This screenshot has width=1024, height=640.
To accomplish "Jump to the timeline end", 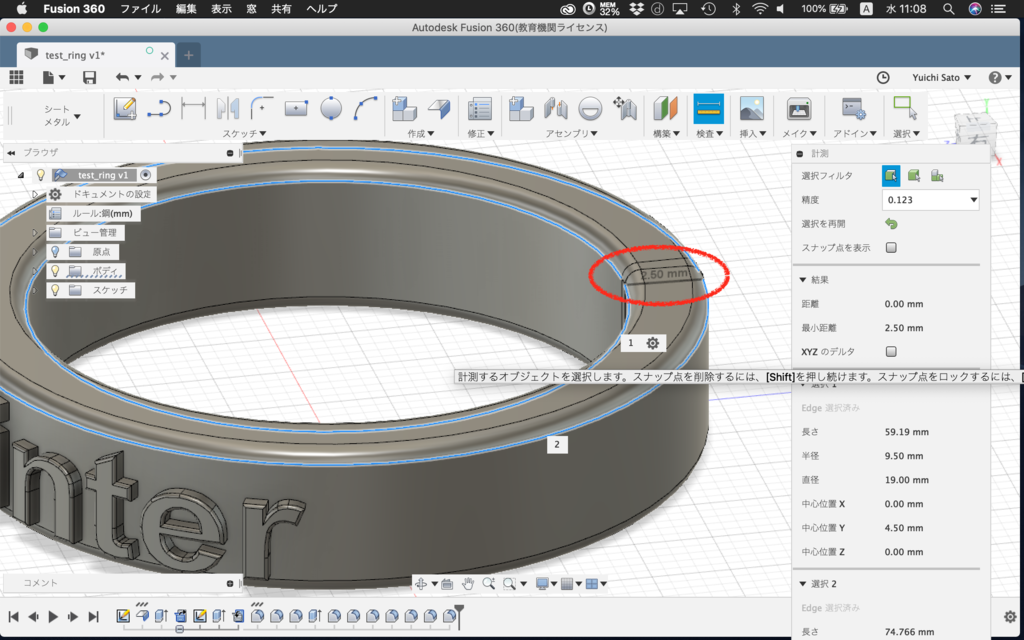I will tap(93, 616).
